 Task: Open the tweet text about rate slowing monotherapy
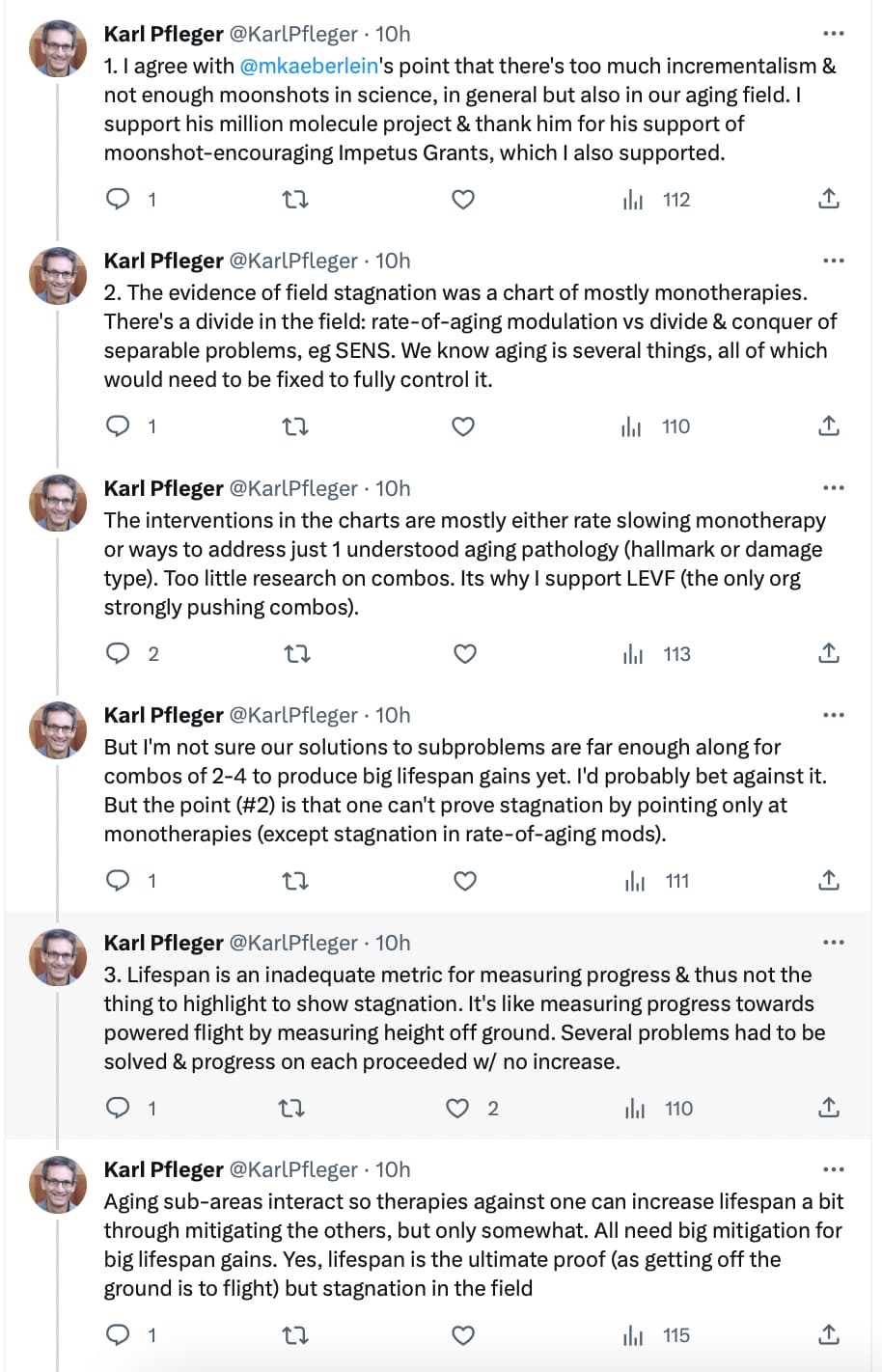pos(465,563)
